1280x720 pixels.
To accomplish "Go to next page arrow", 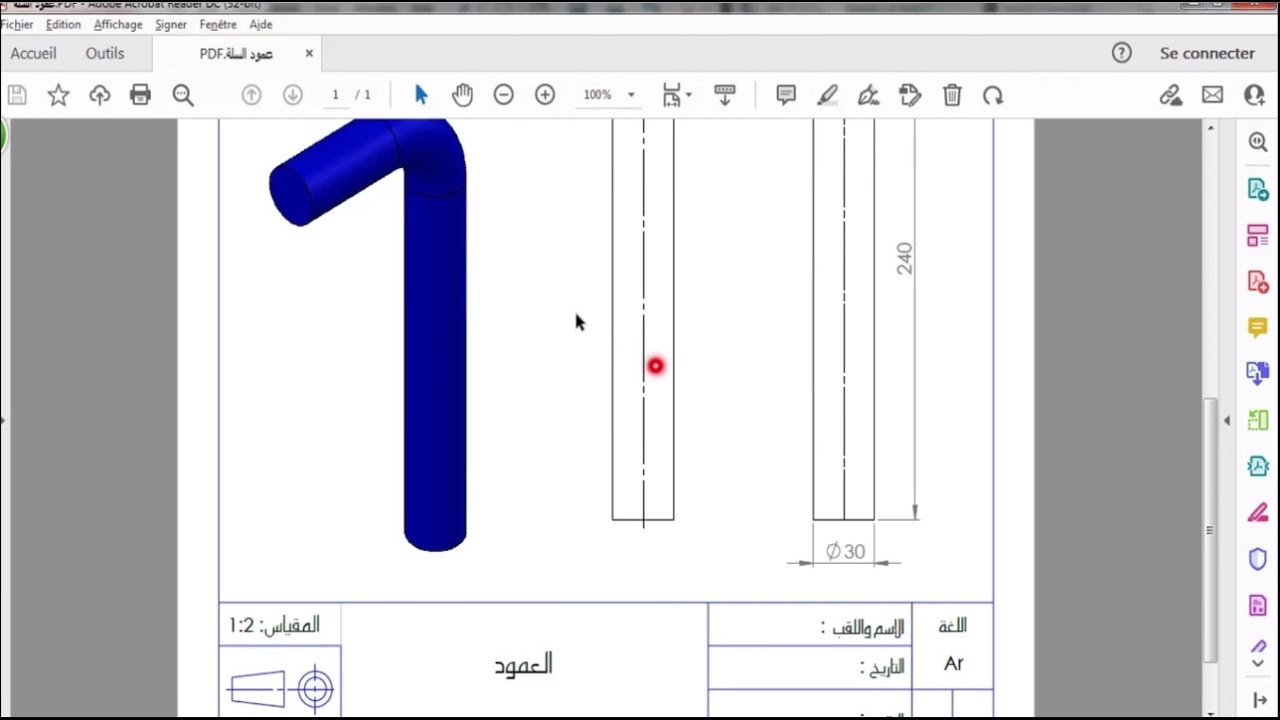I will [x=292, y=95].
